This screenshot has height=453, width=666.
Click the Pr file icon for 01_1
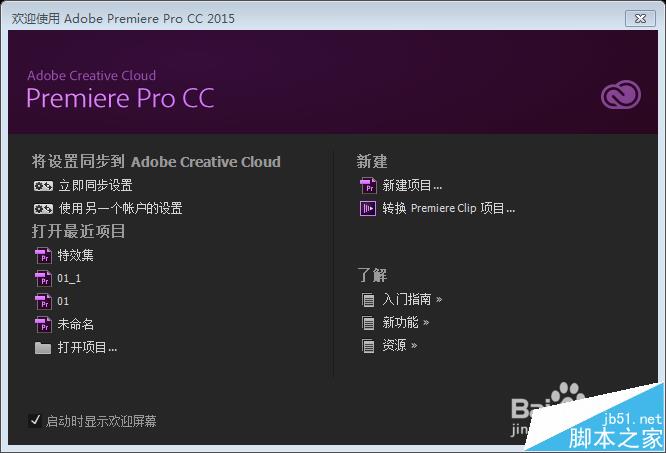point(43,279)
